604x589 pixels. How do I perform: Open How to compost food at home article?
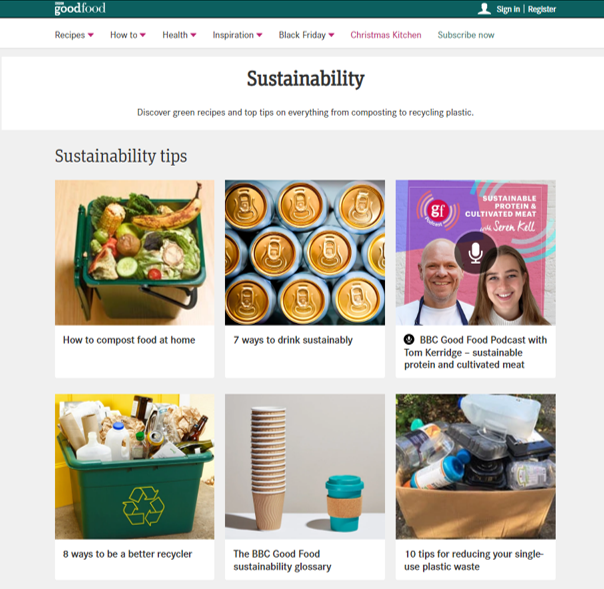[x=129, y=340]
